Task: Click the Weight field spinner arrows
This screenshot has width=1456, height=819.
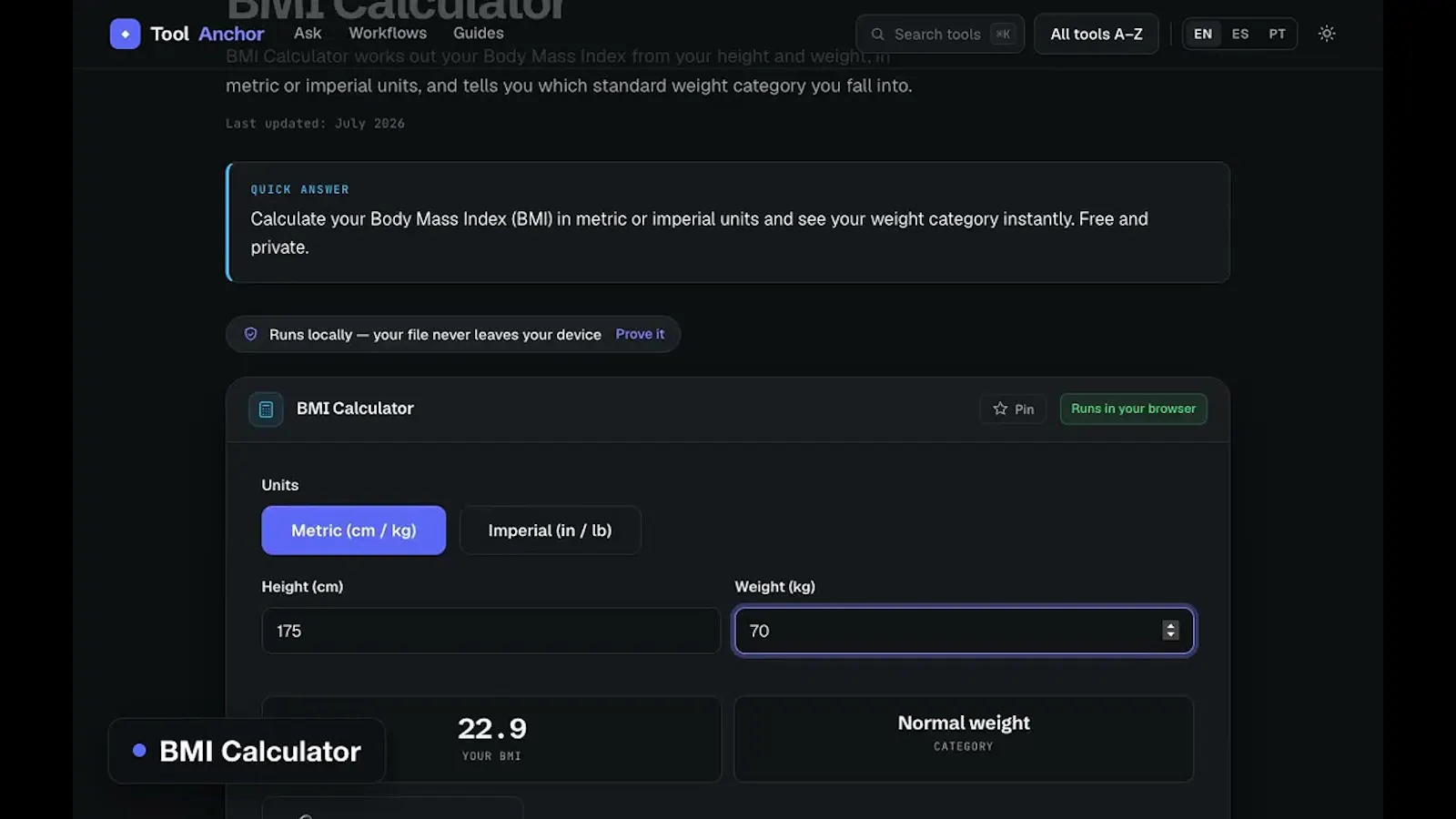Action: pos(1170,630)
